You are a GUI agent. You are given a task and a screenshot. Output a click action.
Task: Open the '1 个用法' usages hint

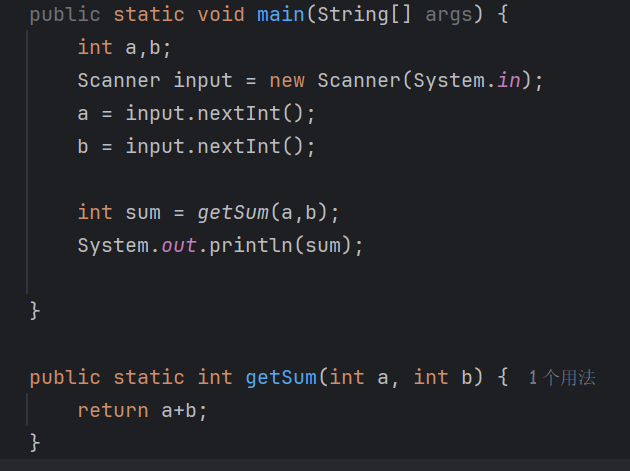tap(562, 377)
